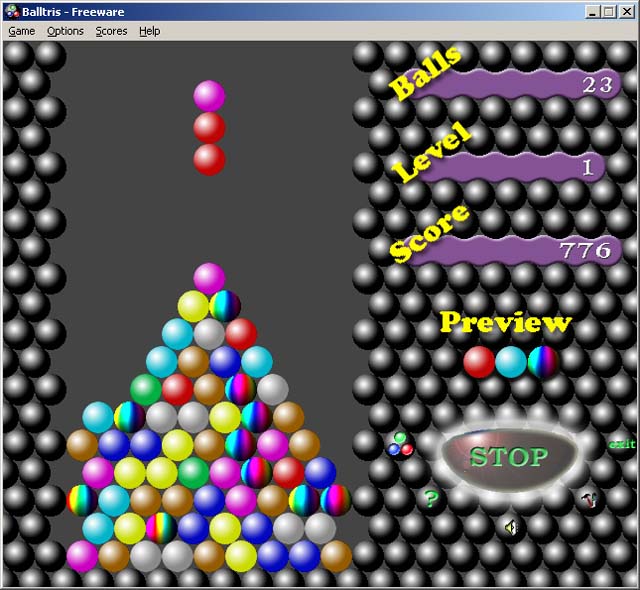Maximize the Balltris window
The height and width of the screenshot is (590, 640).
(x=609, y=11)
